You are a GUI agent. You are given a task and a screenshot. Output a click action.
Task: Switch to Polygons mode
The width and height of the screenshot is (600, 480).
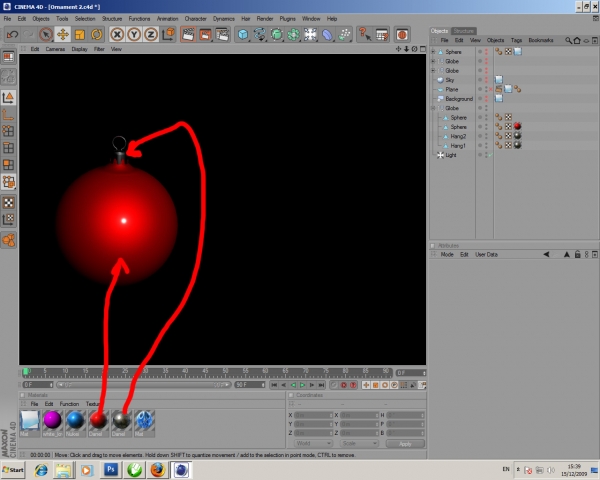[8, 165]
